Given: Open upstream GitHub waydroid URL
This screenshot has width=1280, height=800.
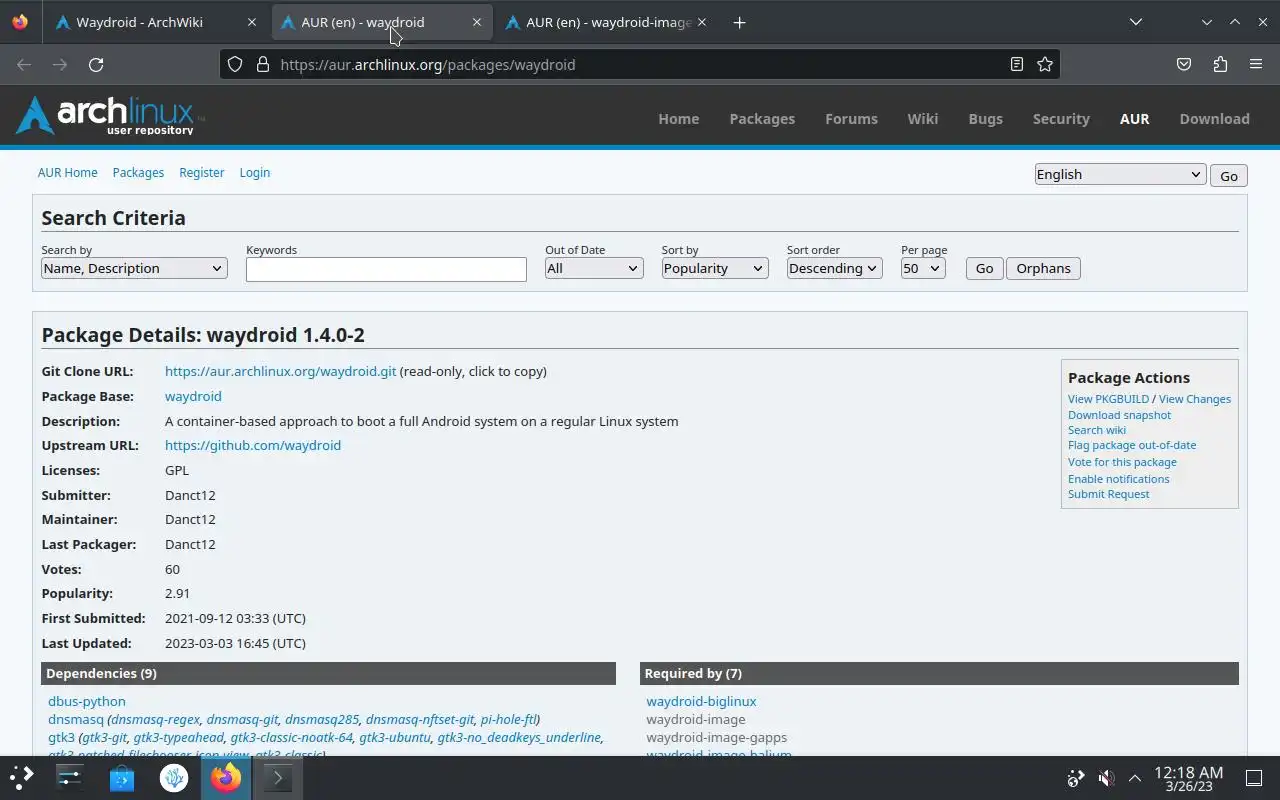Looking at the screenshot, I should (x=253, y=445).
